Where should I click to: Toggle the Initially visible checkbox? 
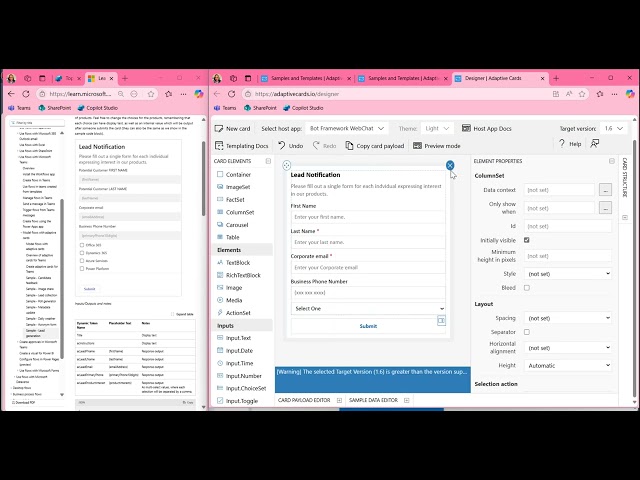(527, 240)
